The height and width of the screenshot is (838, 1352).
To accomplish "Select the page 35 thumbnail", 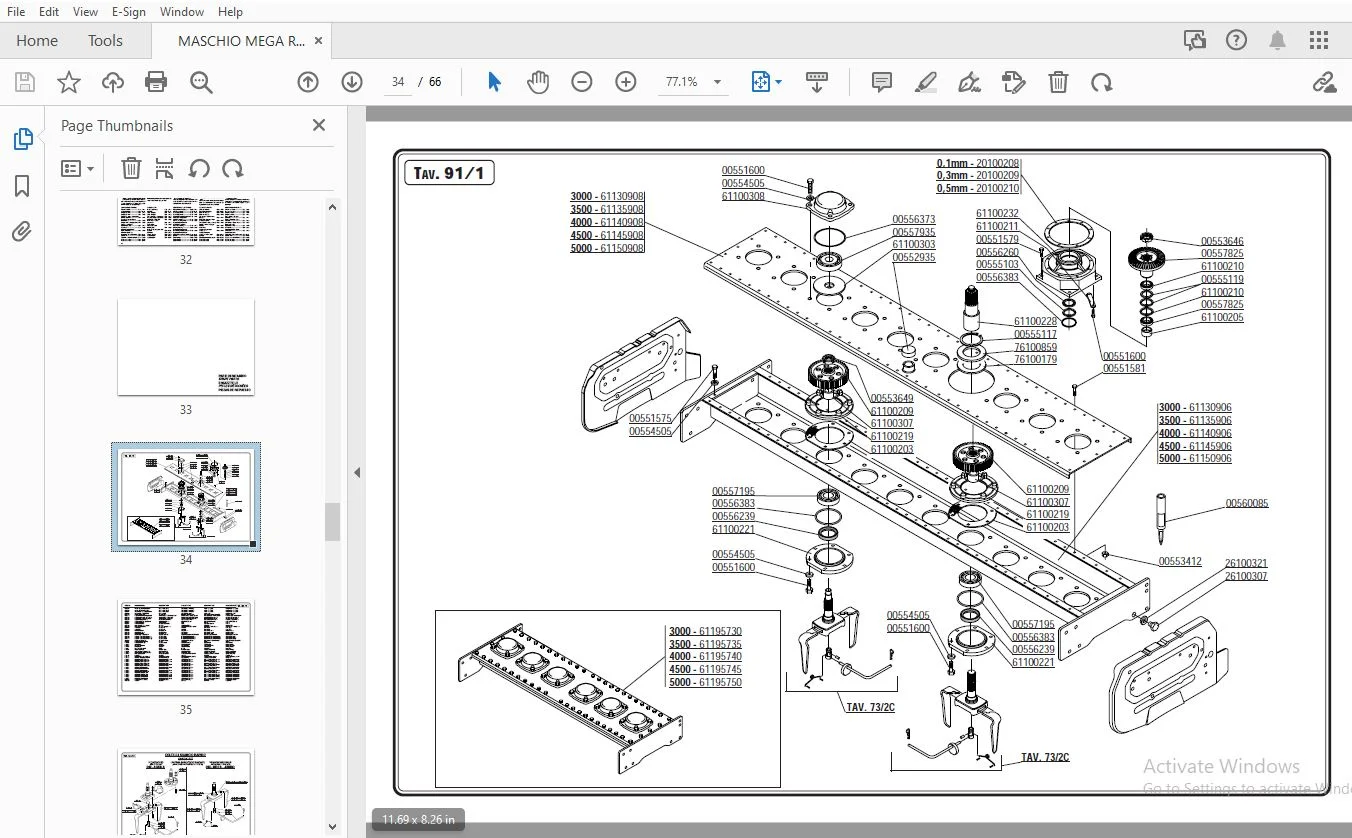I will click(186, 647).
